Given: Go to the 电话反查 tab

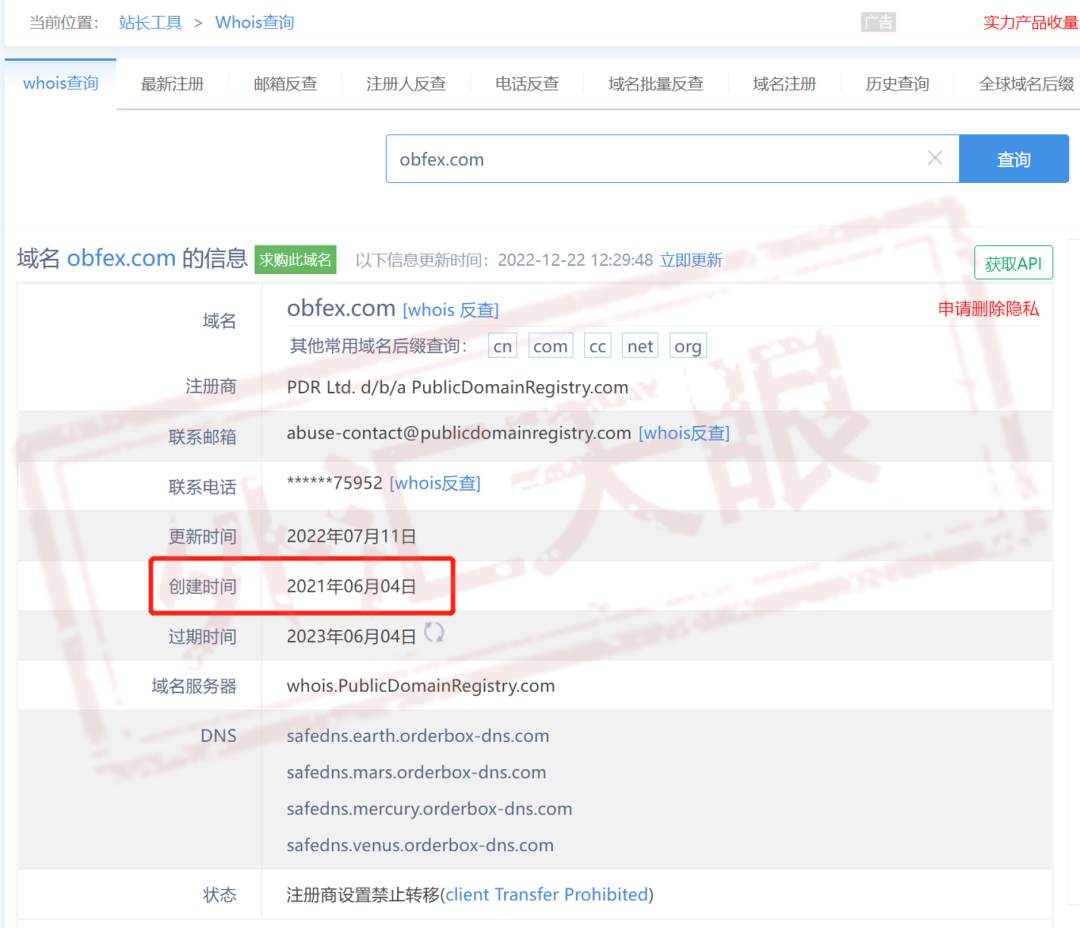Looking at the screenshot, I should (x=527, y=84).
